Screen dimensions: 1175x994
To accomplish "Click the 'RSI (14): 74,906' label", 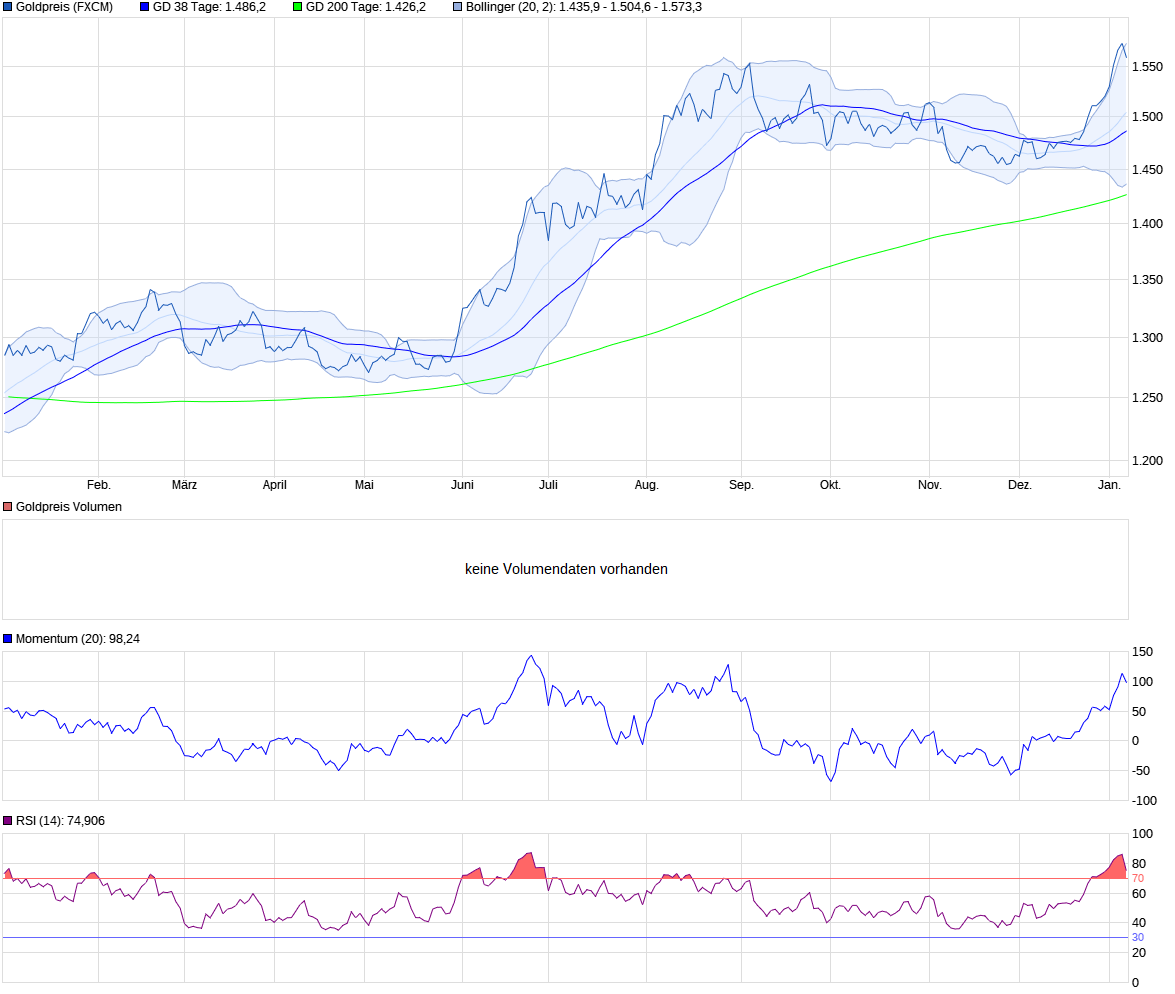I will click(x=60, y=821).
